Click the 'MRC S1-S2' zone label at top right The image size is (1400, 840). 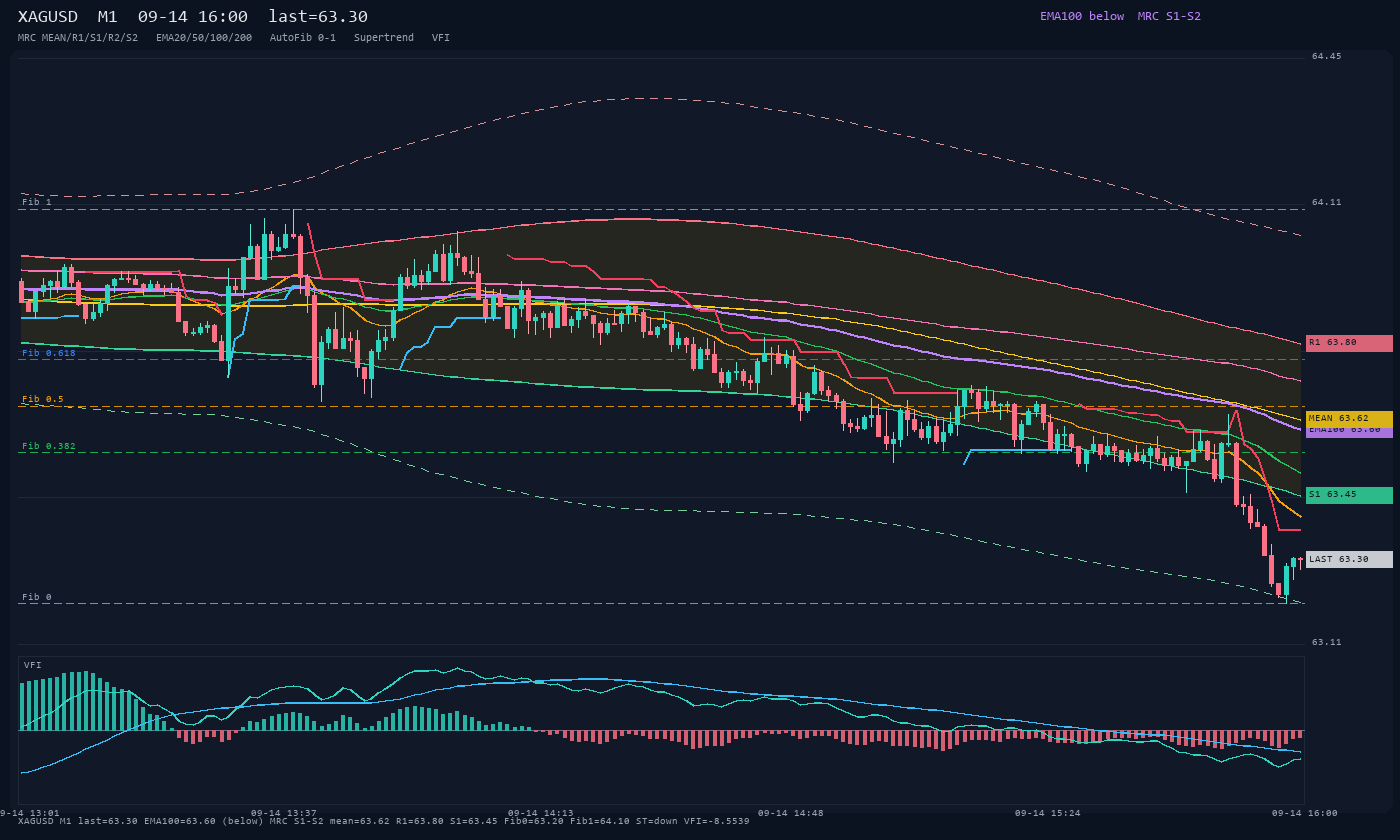(x=1169, y=16)
